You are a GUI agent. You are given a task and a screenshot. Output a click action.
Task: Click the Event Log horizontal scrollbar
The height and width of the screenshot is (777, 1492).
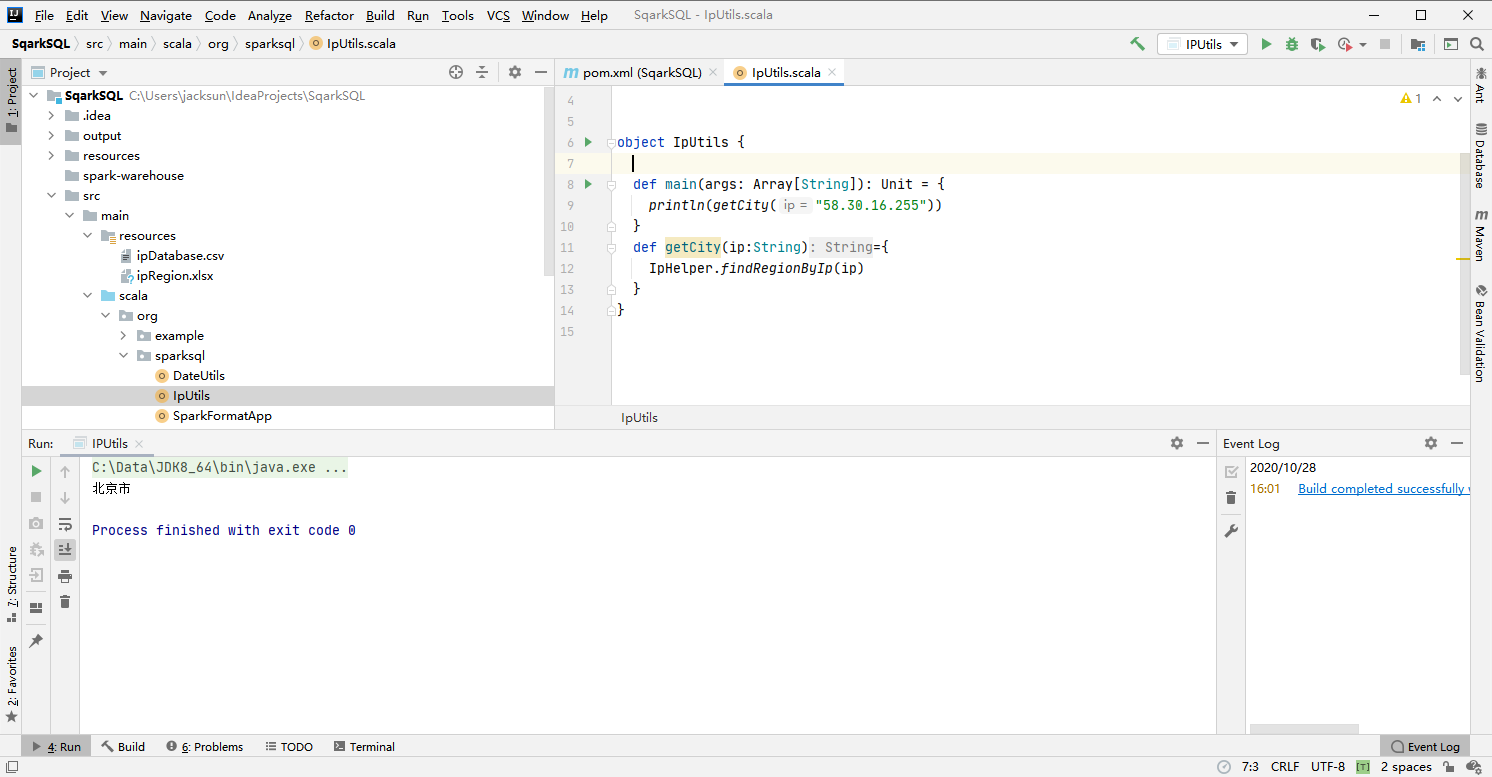point(1304,729)
